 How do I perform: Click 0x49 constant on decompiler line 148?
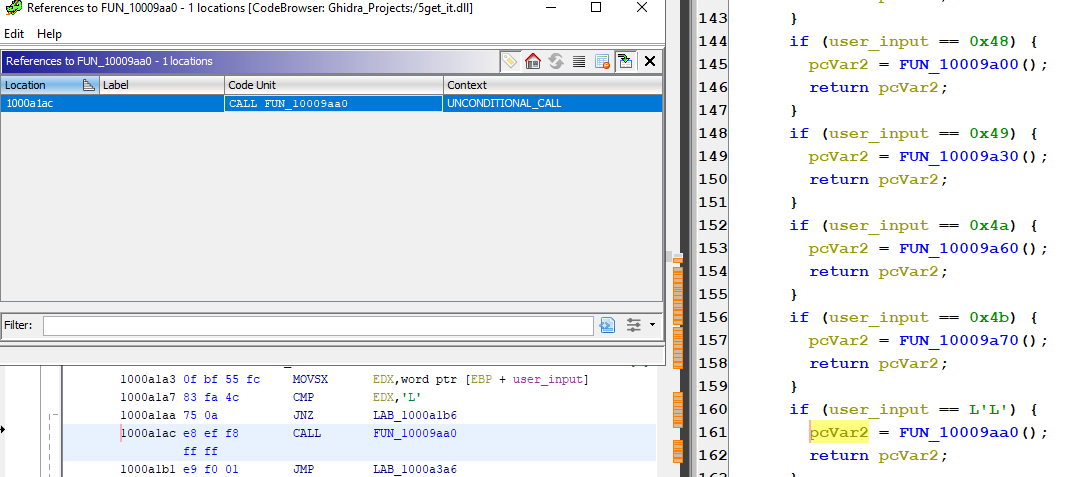988,133
